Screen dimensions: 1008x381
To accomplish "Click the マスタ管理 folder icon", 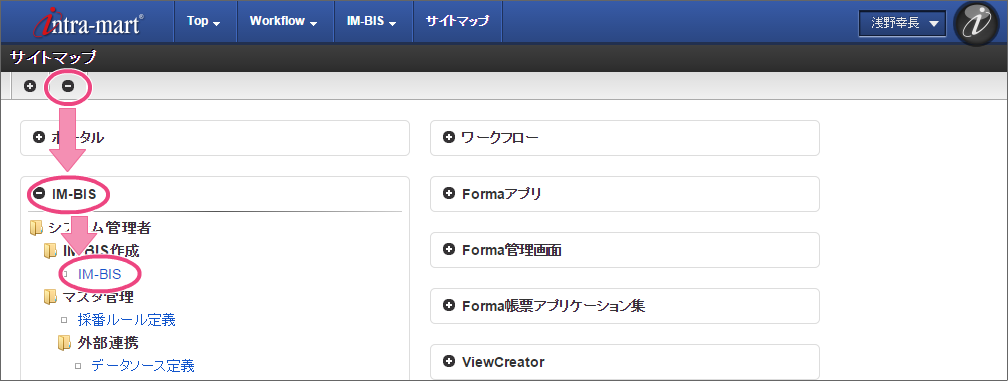I will [50, 297].
